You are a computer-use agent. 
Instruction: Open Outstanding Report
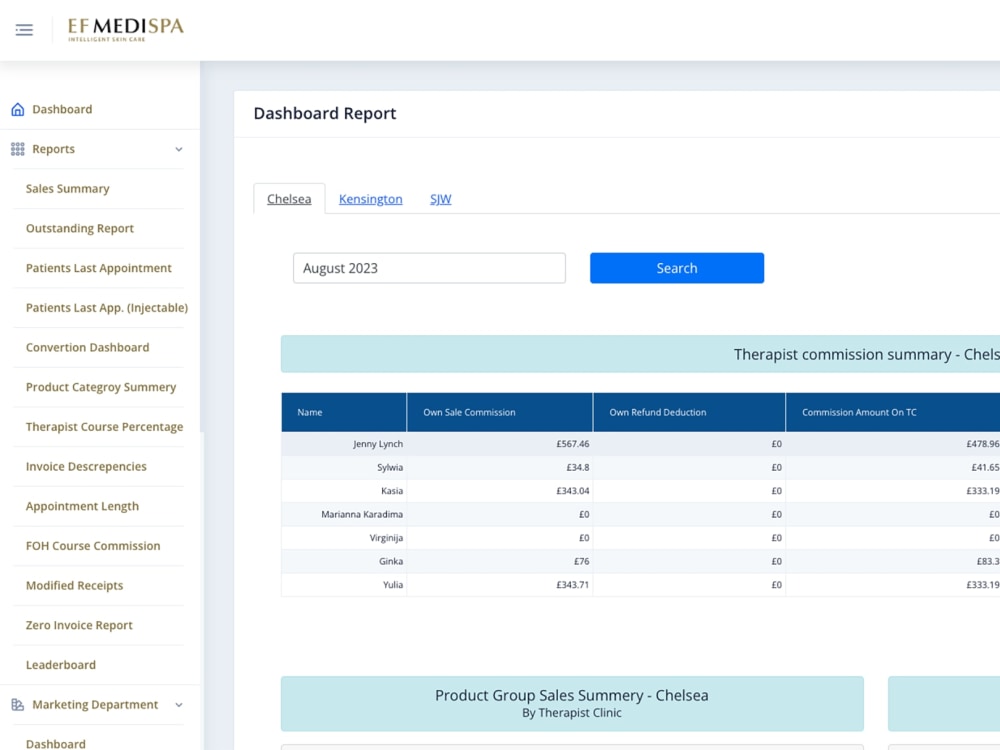[80, 228]
